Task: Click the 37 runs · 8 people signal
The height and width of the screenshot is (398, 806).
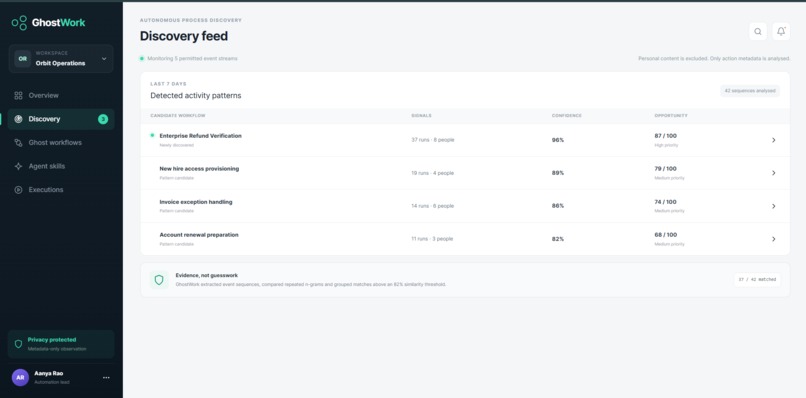Action: (433, 140)
